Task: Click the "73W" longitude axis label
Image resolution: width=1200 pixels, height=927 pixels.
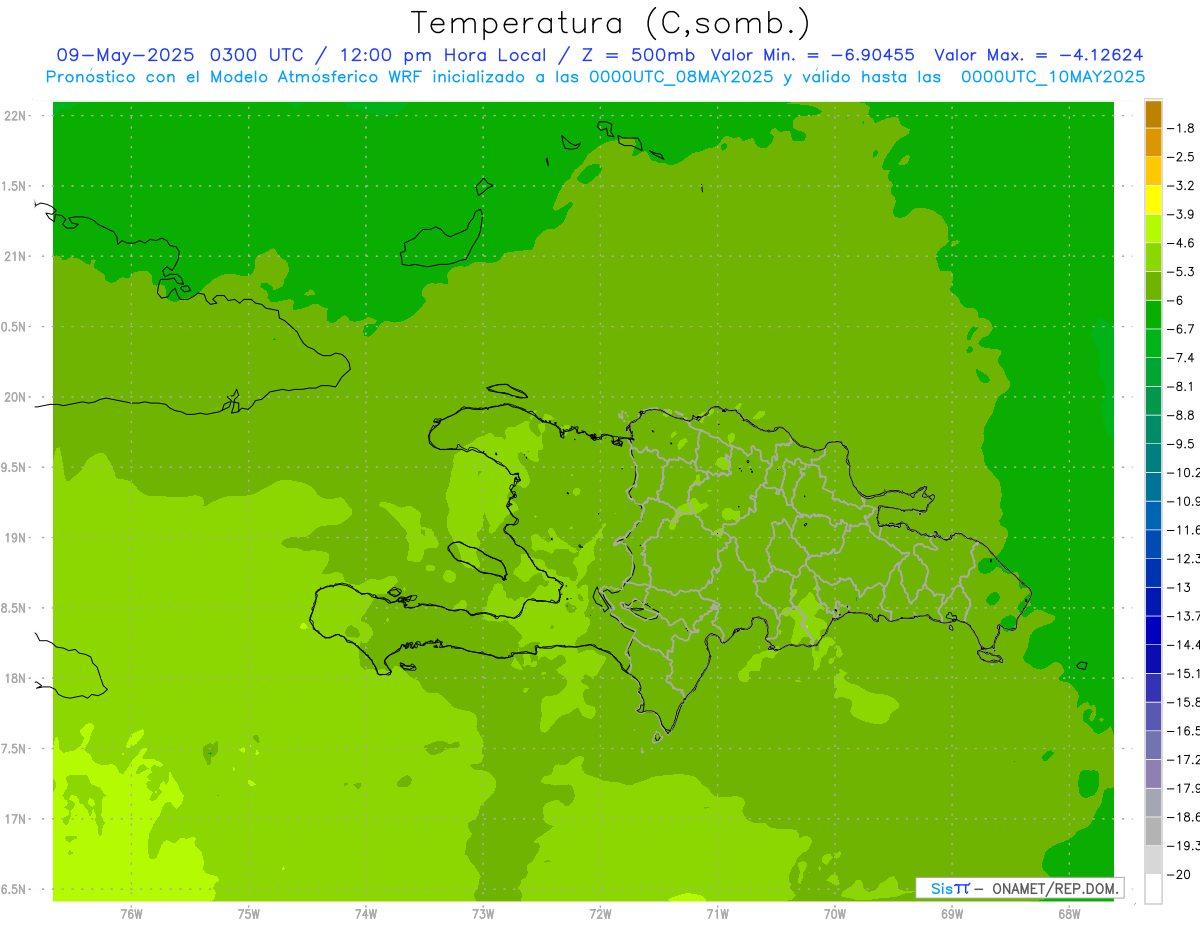Action: (x=483, y=913)
